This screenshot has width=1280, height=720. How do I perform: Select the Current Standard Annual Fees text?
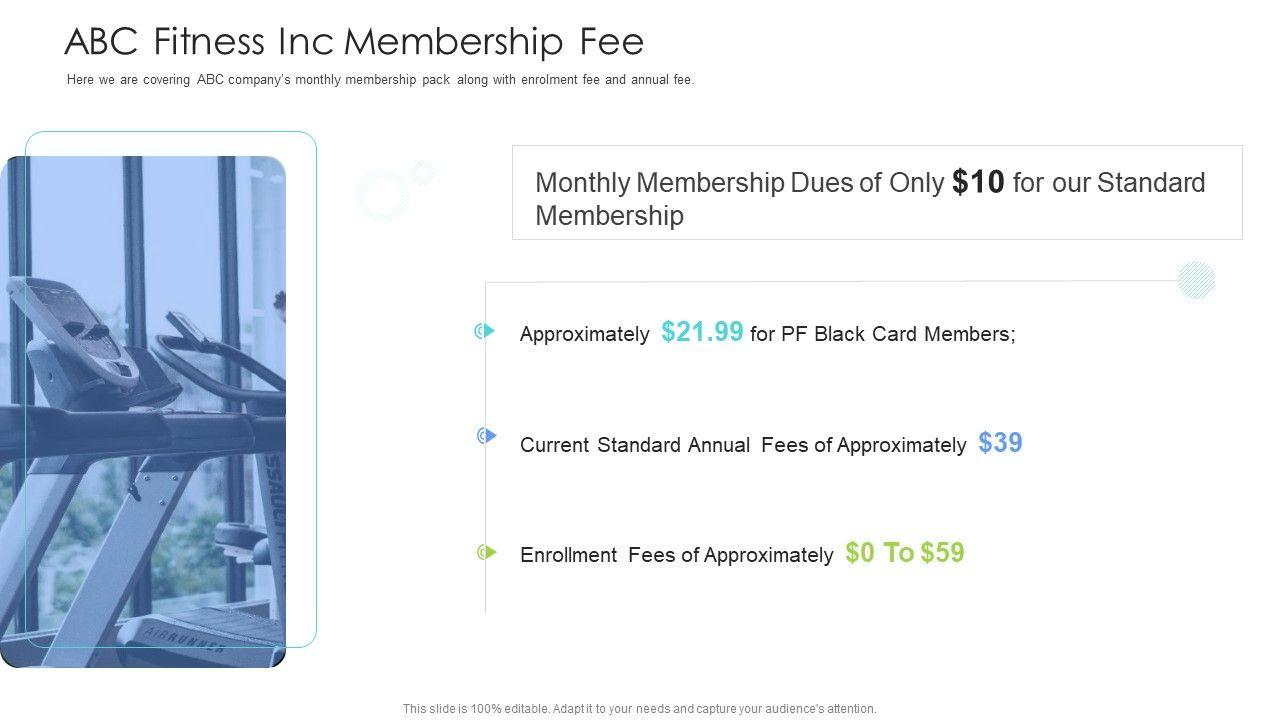click(743, 445)
